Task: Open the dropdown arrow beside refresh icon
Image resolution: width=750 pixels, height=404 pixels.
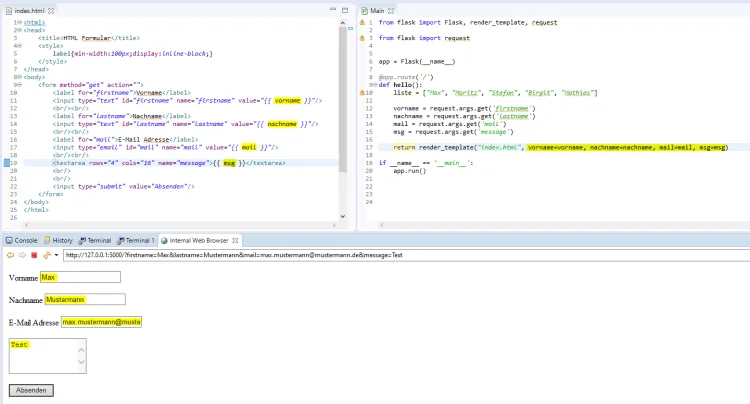Action: tap(55, 255)
